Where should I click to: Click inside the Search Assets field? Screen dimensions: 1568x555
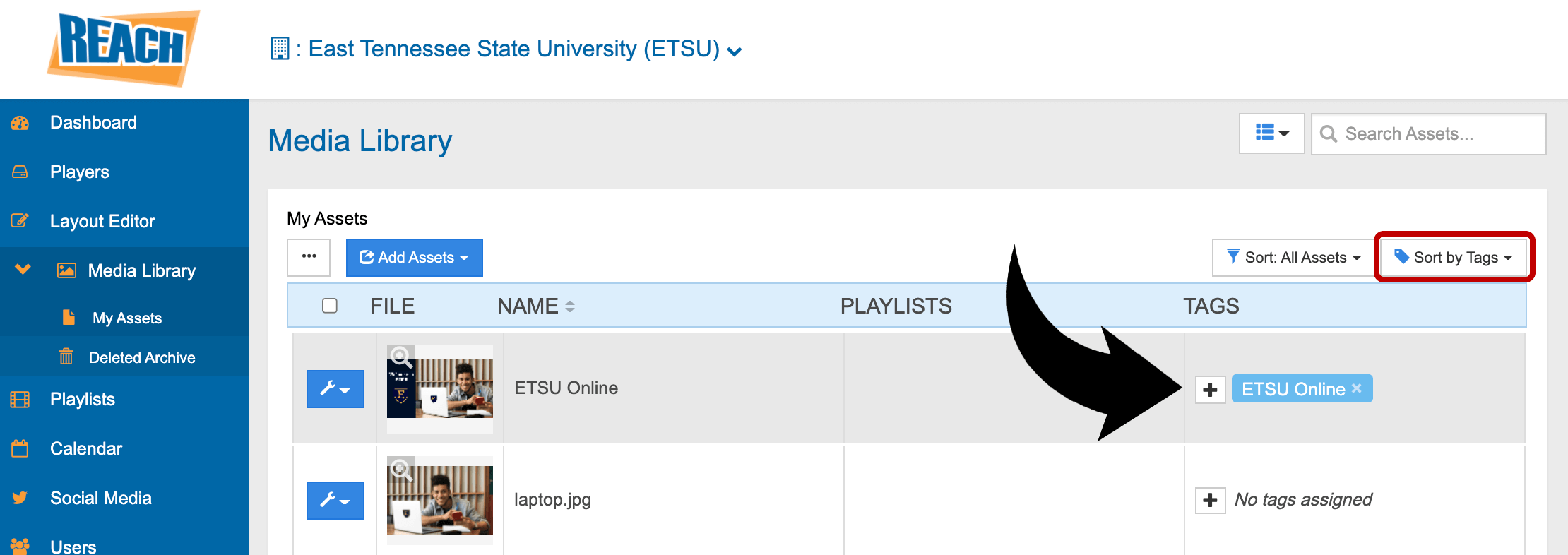click(1427, 133)
